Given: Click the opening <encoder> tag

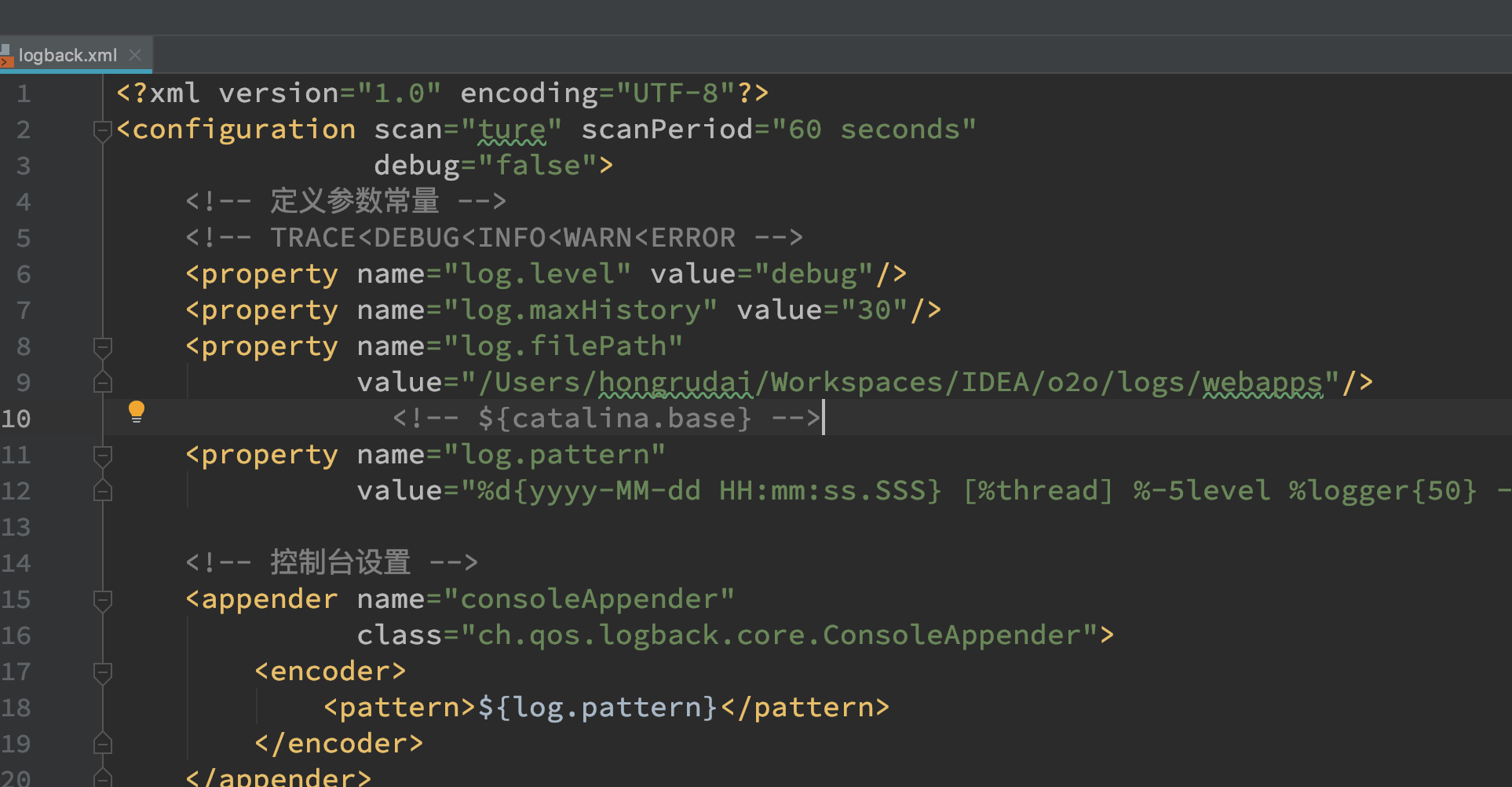Looking at the screenshot, I should pos(331,672).
